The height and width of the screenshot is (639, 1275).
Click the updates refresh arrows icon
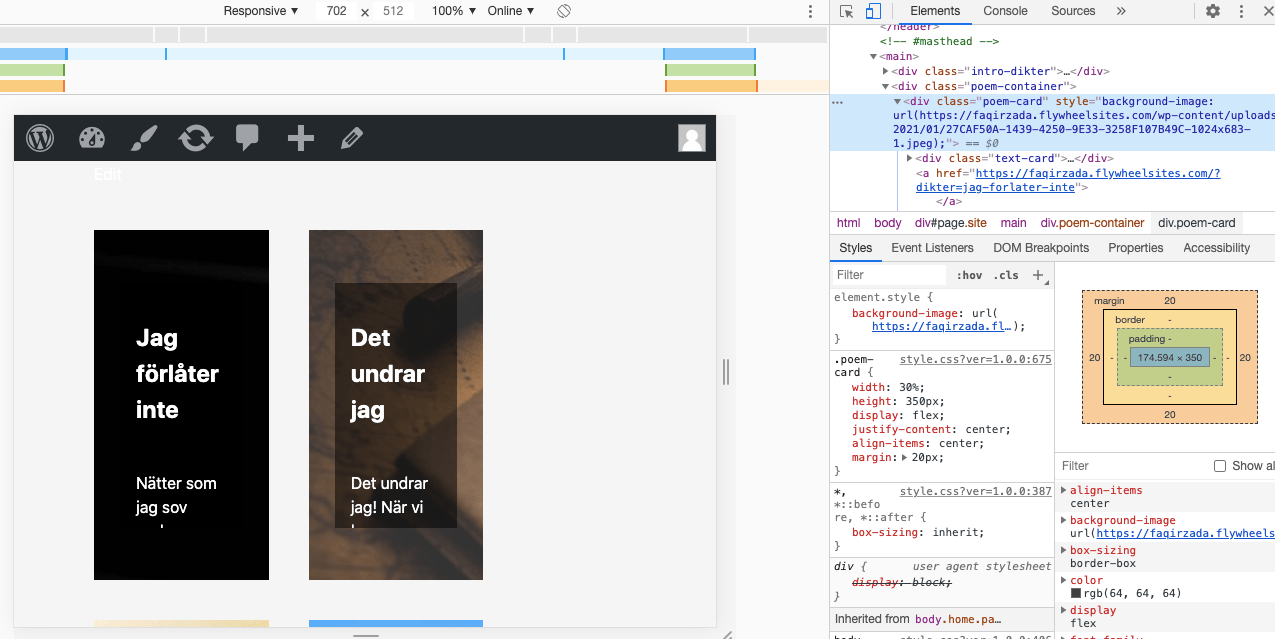point(196,138)
